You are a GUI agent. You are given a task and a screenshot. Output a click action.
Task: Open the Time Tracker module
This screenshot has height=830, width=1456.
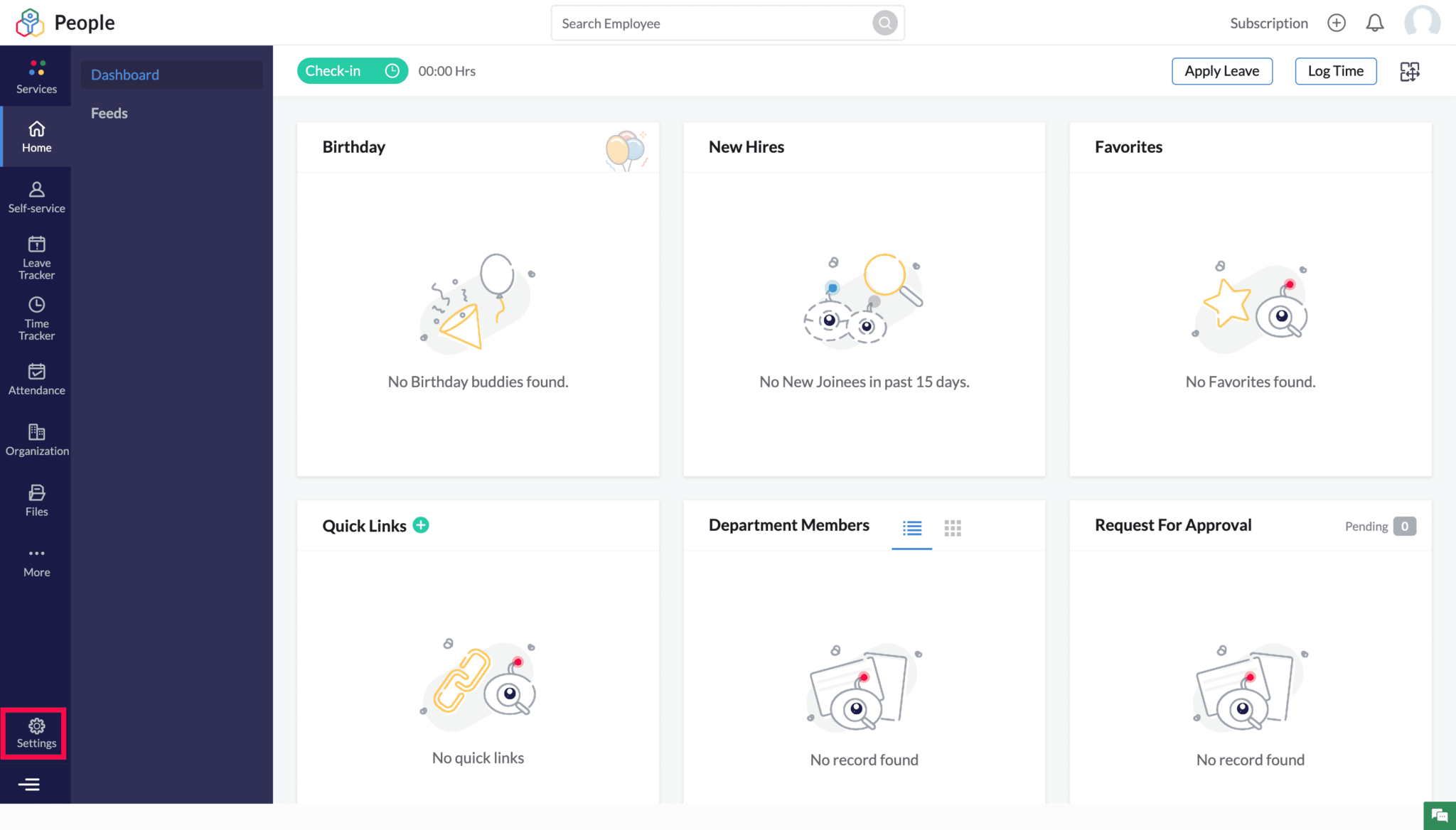36,318
